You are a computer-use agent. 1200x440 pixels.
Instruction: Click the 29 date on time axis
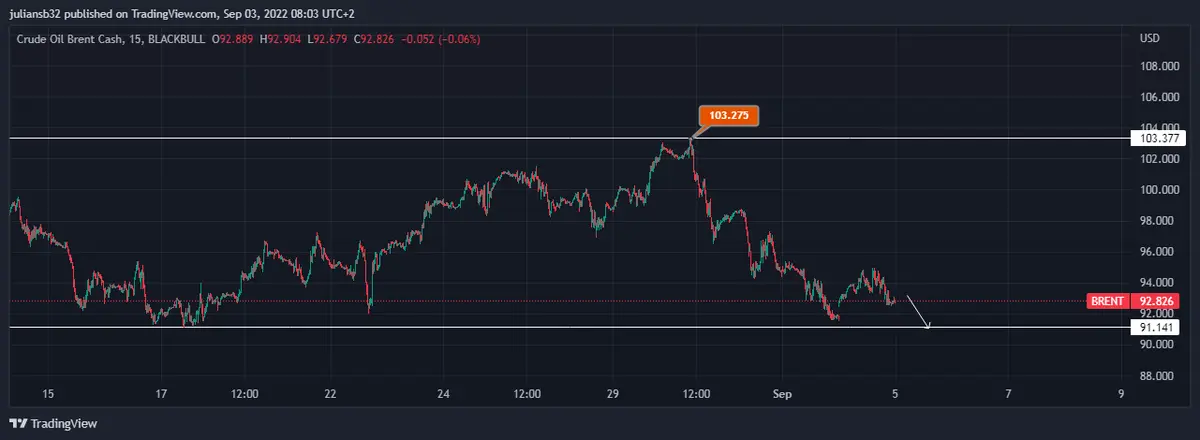613,394
